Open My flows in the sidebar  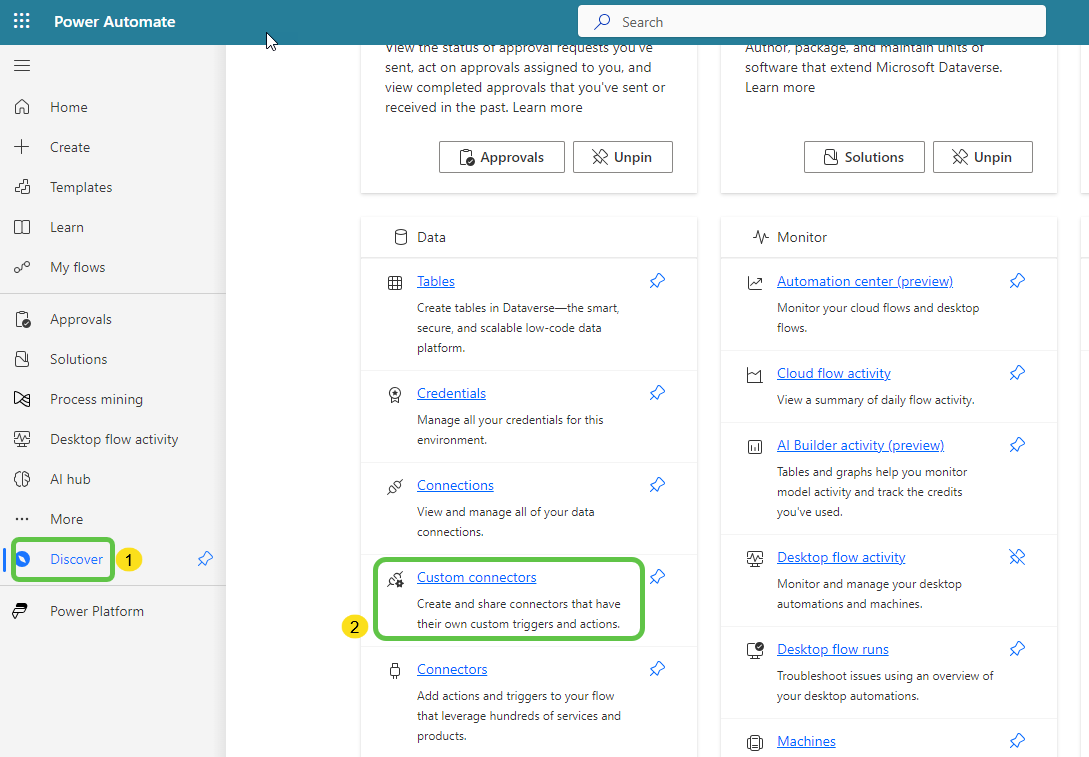pyautogui.click(x=77, y=267)
